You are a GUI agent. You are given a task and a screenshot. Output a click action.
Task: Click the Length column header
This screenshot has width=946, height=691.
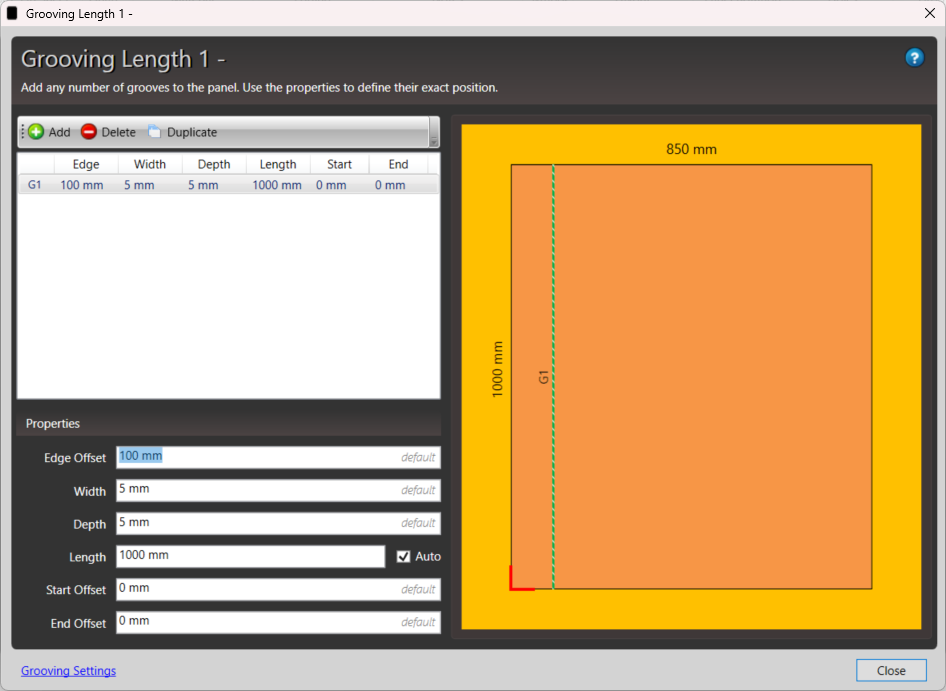(278, 164)
